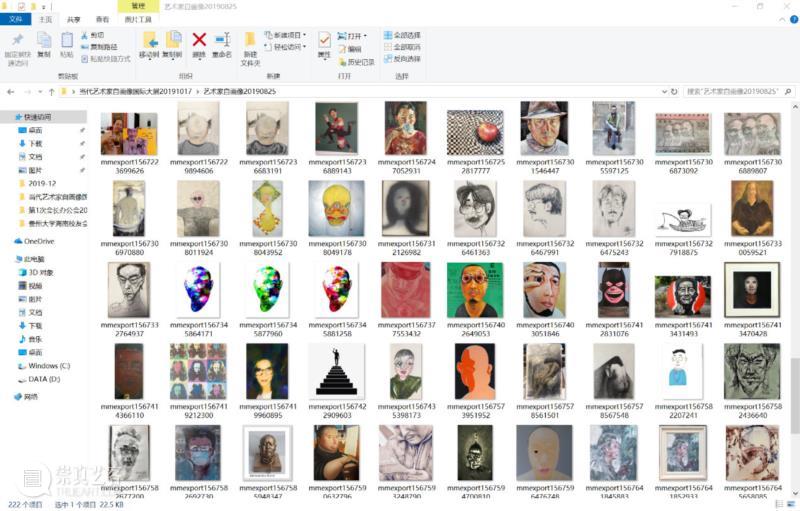Switch to the Share (共享) tab
Screen dimensions: 800x511
74,19
